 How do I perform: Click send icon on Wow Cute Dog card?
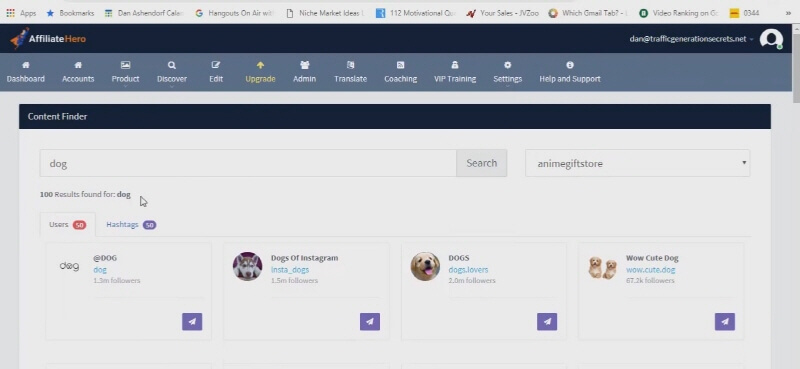[x=725, y=322]
